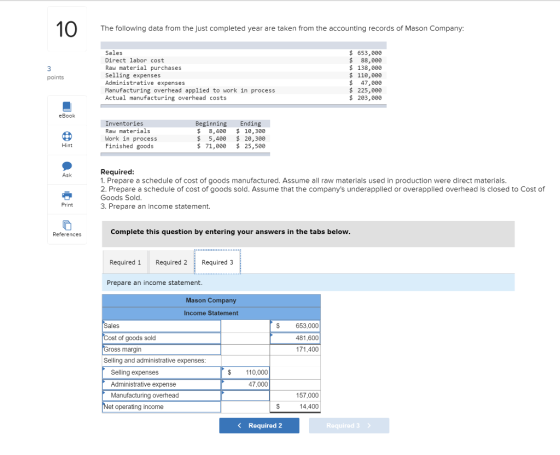560x455 pixels.
Task: Click the Selling expenses $ 110,000 data row
Action: (x=243, y=75)
